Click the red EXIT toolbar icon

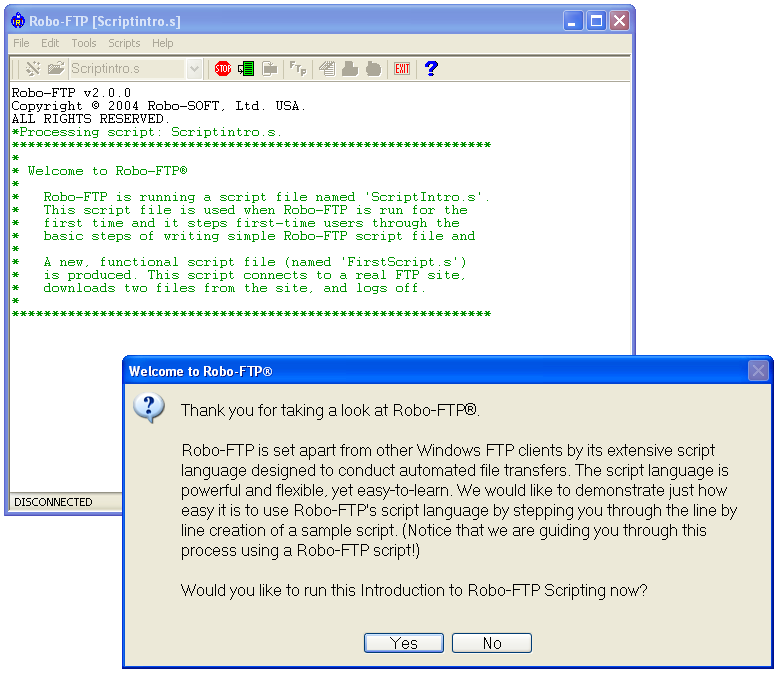coord(402,69)
